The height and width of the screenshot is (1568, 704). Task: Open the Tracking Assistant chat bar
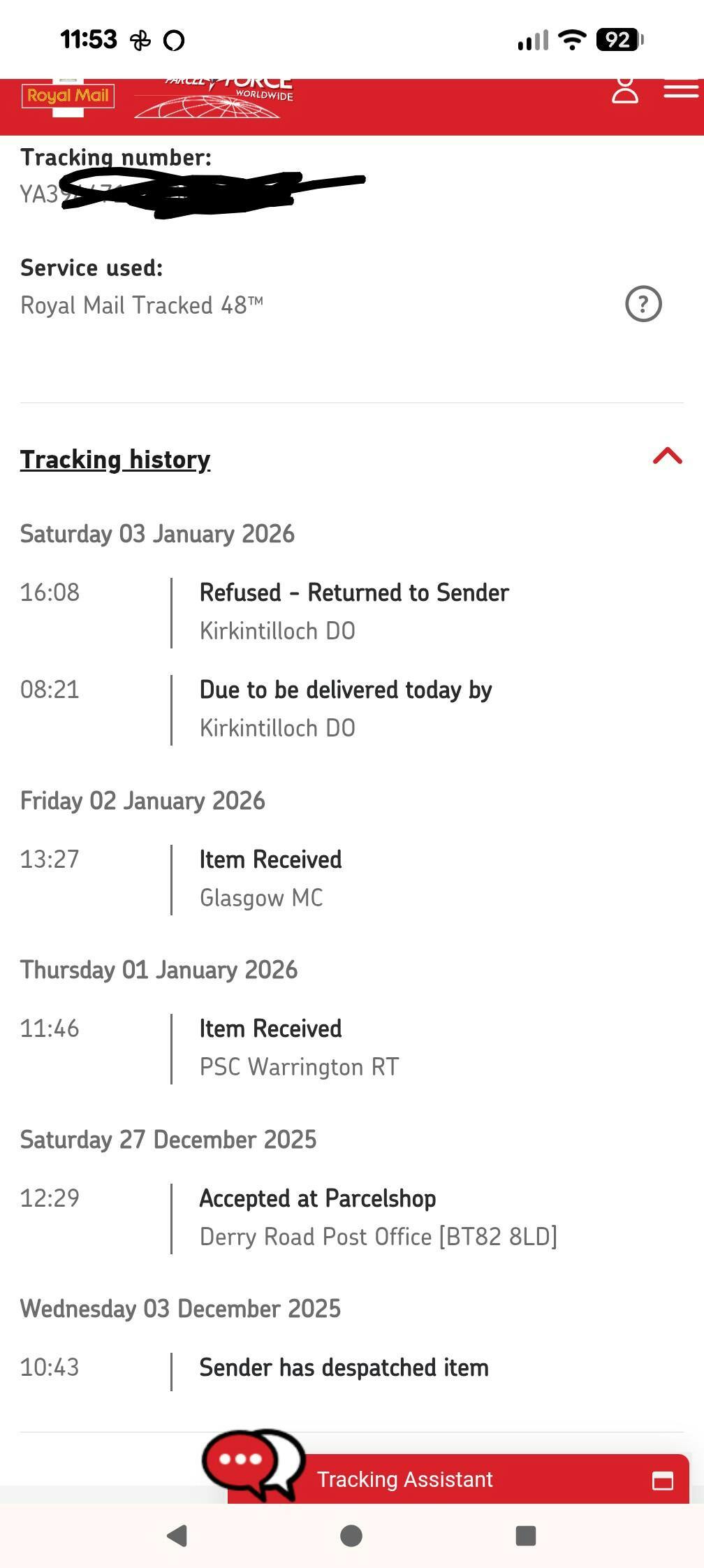pos(405,1479)
